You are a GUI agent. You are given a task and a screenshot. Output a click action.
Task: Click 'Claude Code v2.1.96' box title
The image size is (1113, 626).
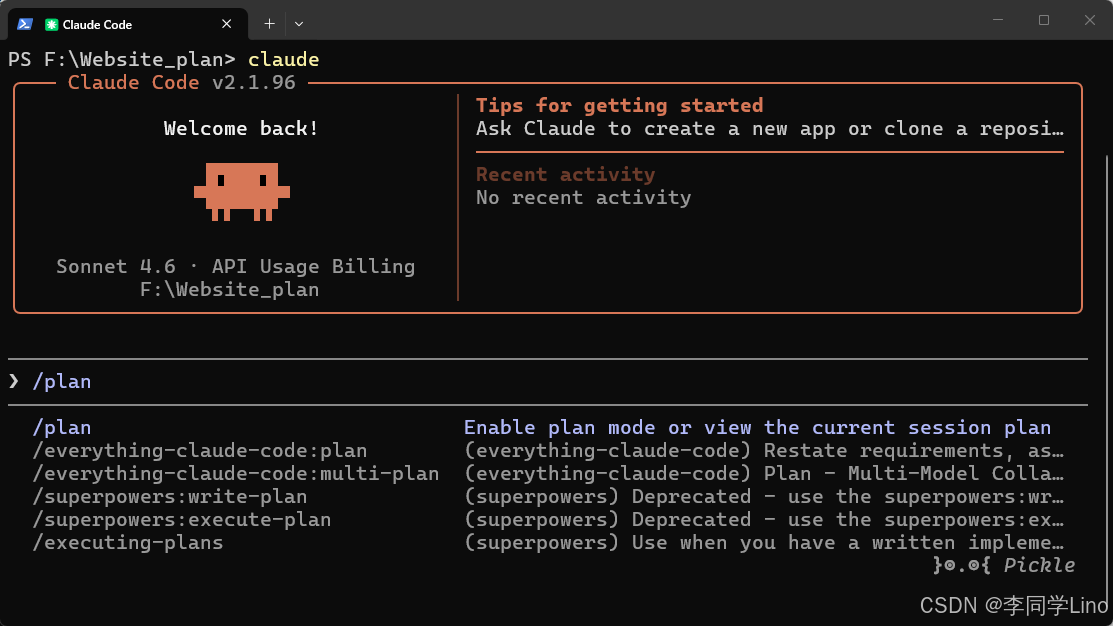[182, 82]
